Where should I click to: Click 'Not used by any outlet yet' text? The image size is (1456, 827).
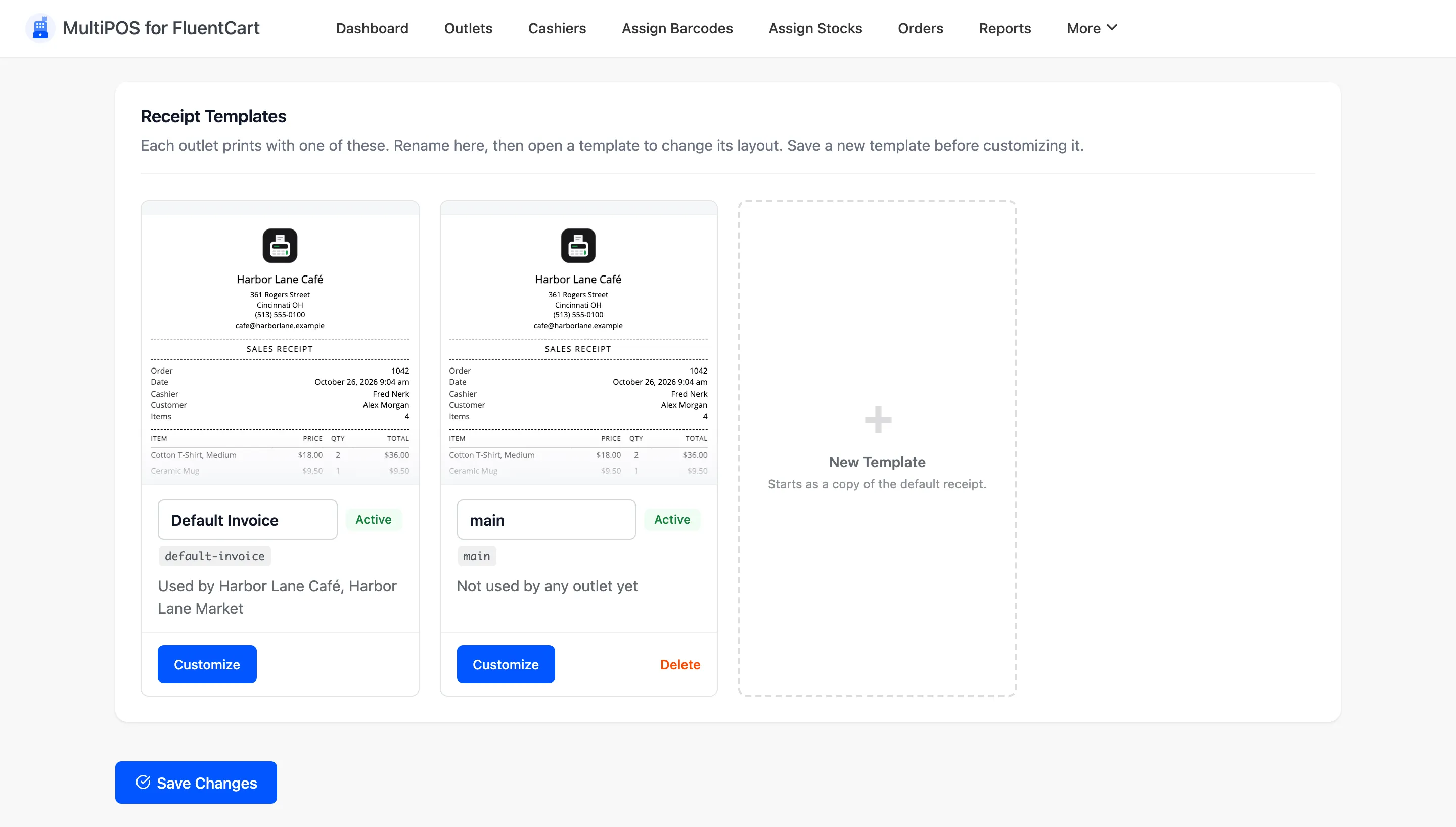point(547,585)
